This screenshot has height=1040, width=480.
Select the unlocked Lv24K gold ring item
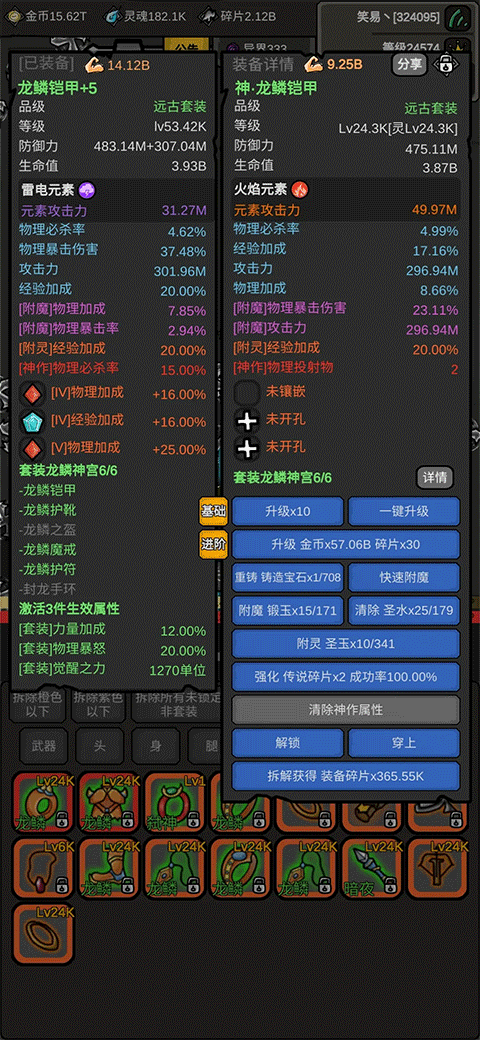43,934
